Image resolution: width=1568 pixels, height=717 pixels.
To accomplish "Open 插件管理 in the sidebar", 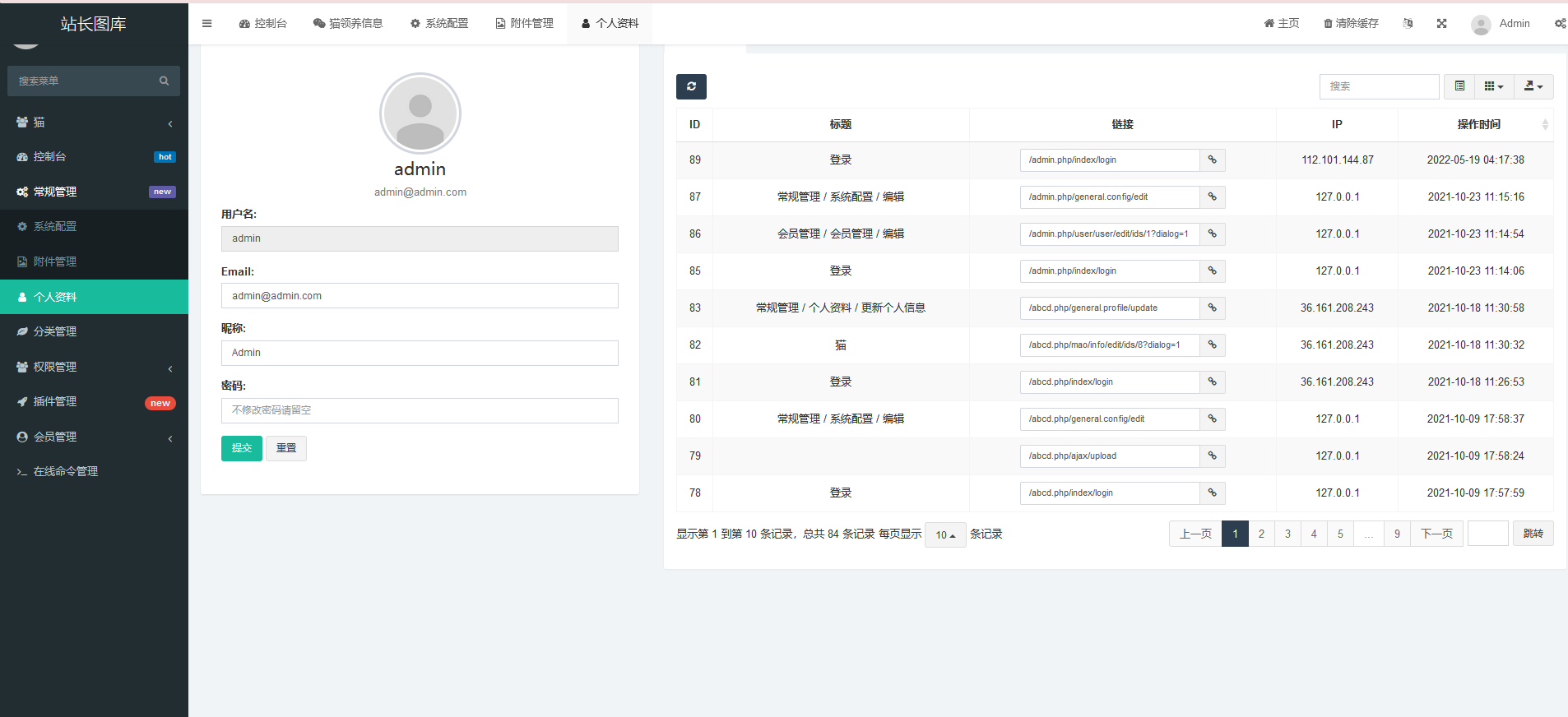I will click(x=94, y=402).
